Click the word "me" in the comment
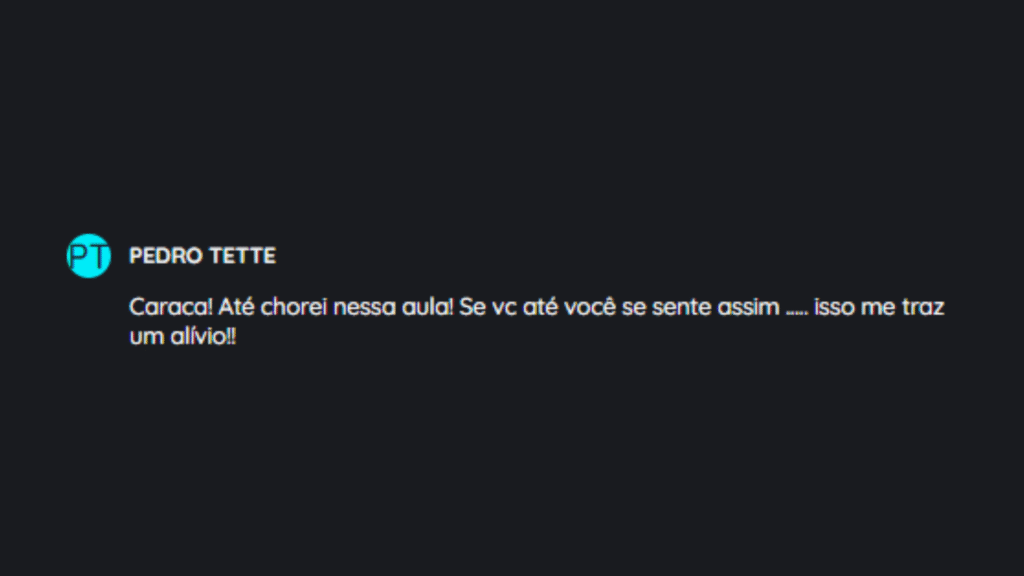The height and width of the screenshot is (576, 1024). pos(877,307)
